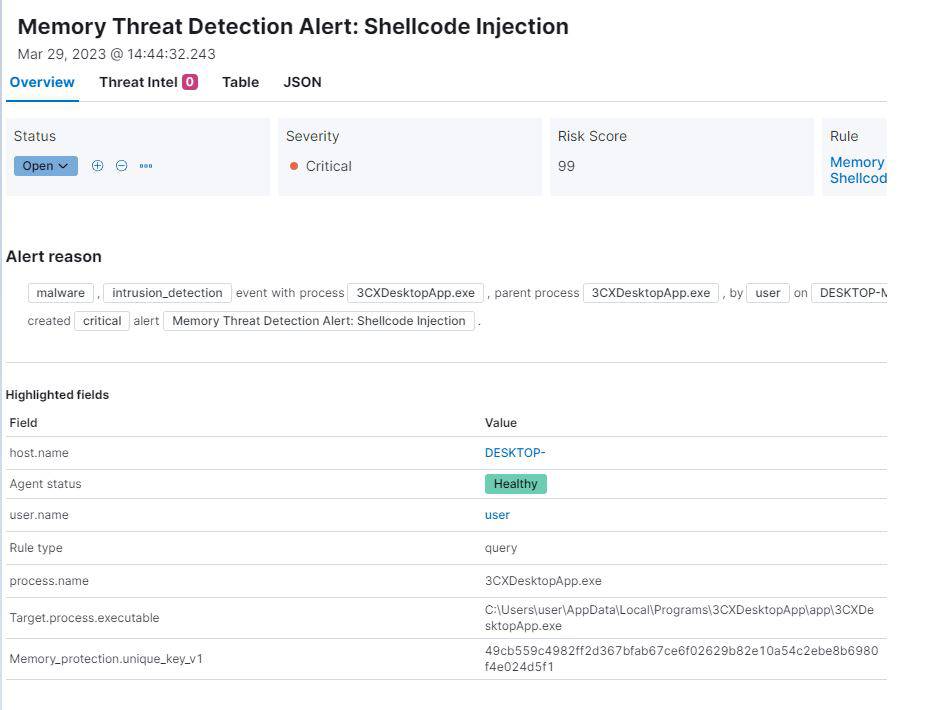Click the critical tag in Alert reason
Viewport: 928px width, 710px height.
point(102,321)
